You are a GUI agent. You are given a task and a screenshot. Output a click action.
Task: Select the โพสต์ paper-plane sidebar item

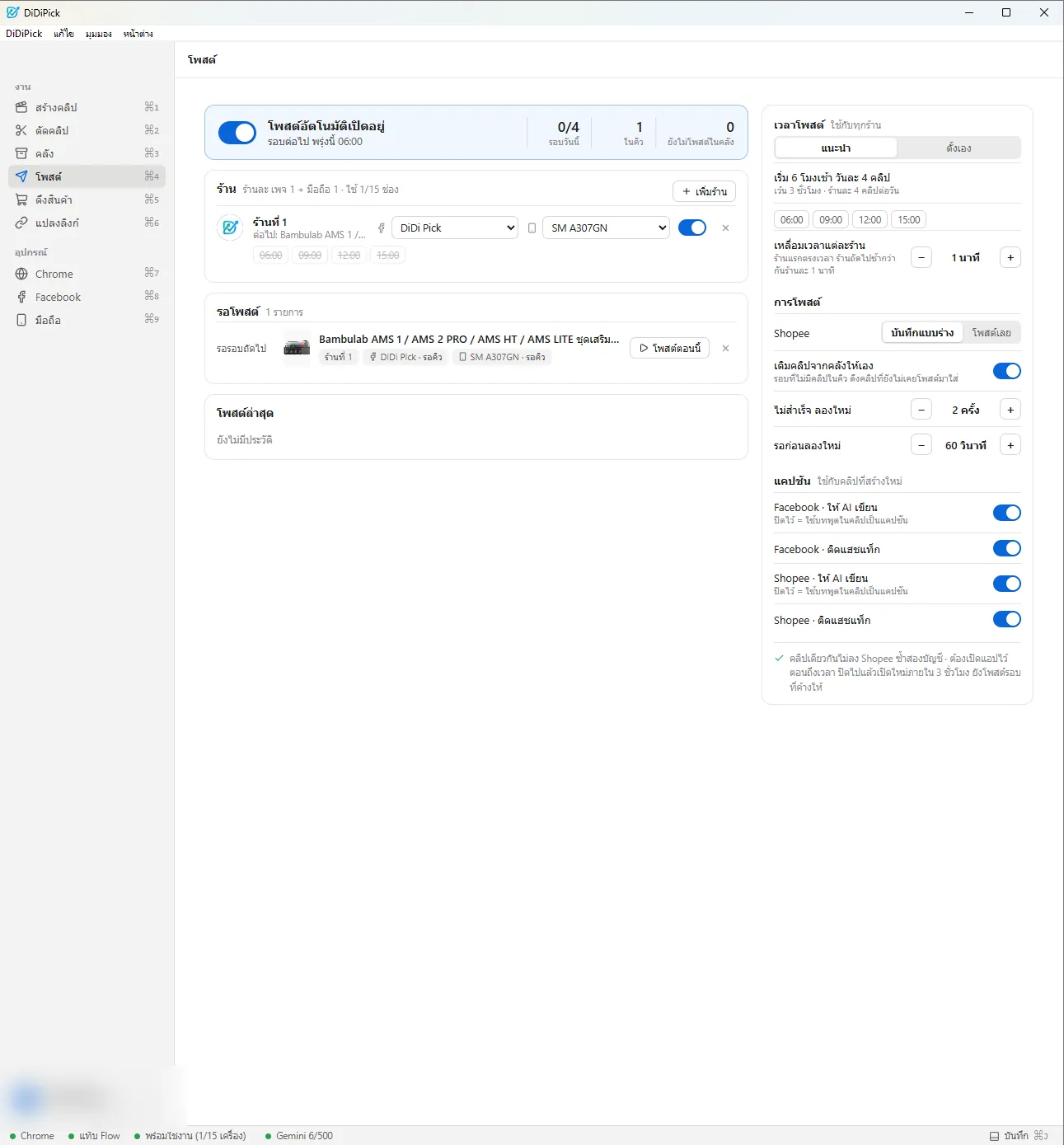pyautogui.click(x=87, y=176)
